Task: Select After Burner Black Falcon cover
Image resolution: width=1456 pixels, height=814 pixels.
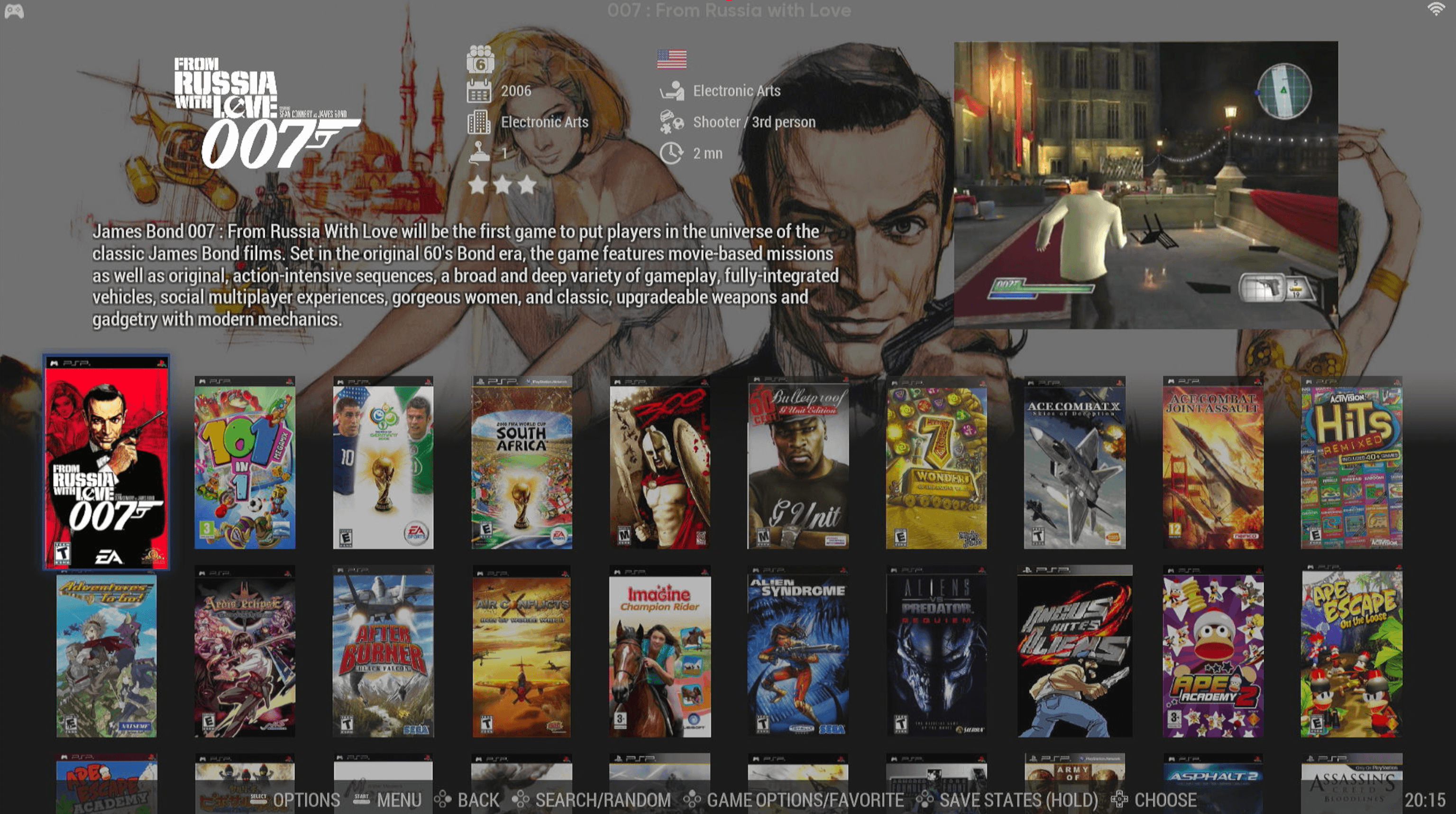Action: (383, 652)
